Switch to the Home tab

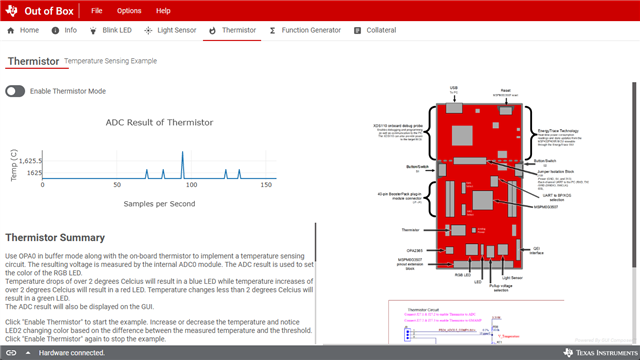23,30
